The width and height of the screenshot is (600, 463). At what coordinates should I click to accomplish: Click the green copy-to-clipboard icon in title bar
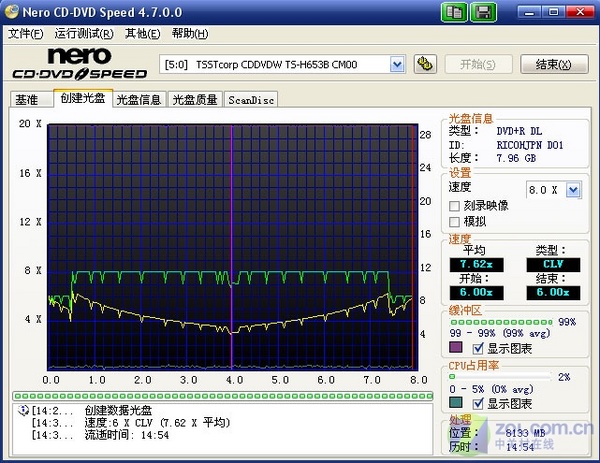pos(454,12)
